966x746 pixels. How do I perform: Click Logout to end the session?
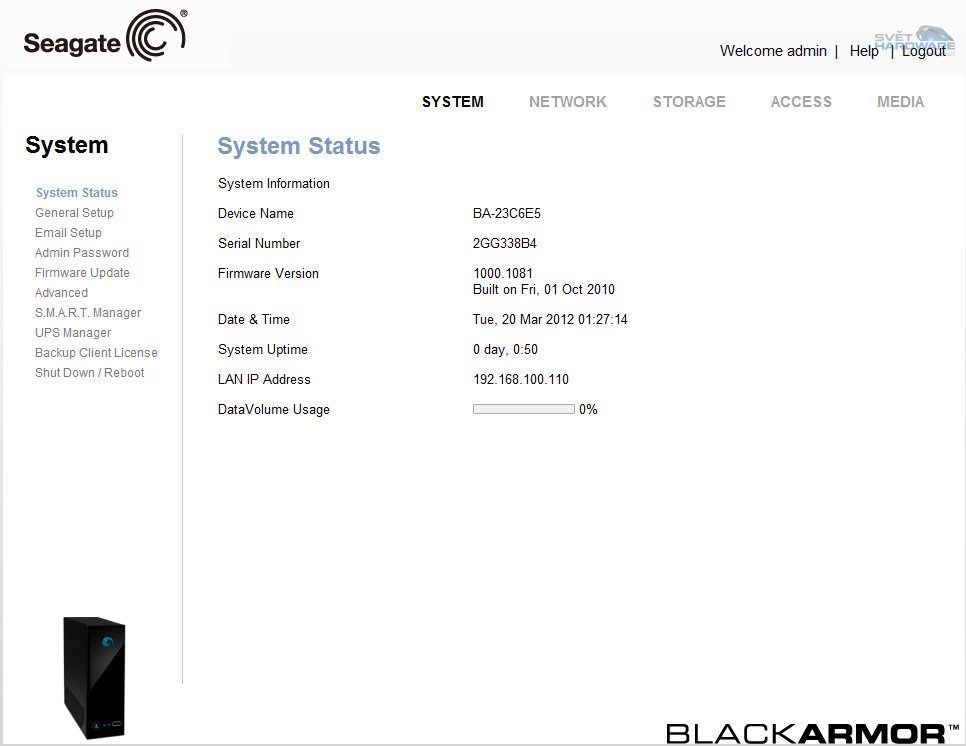[x=923, y=50]
